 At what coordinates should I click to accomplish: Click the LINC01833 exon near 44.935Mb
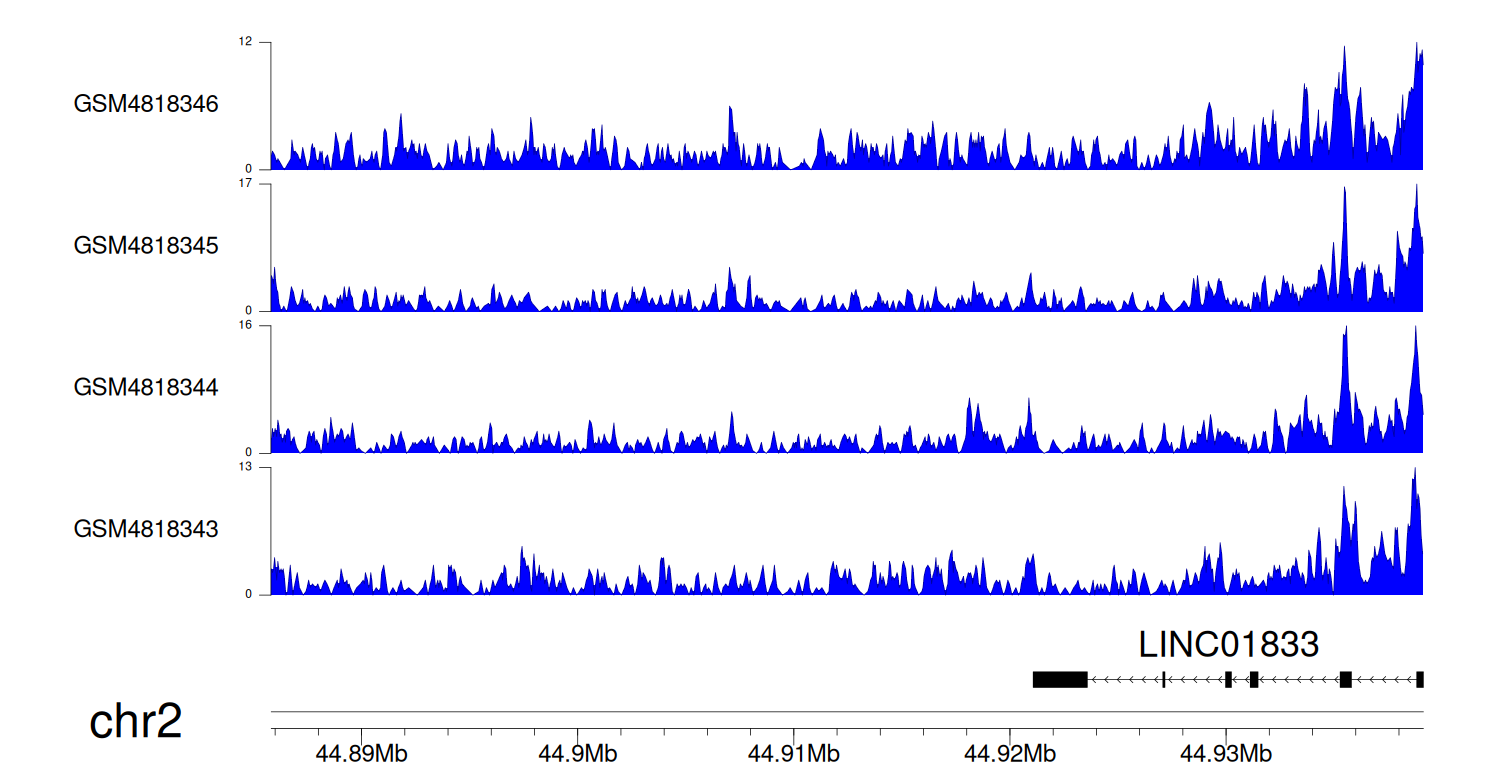1345,680
